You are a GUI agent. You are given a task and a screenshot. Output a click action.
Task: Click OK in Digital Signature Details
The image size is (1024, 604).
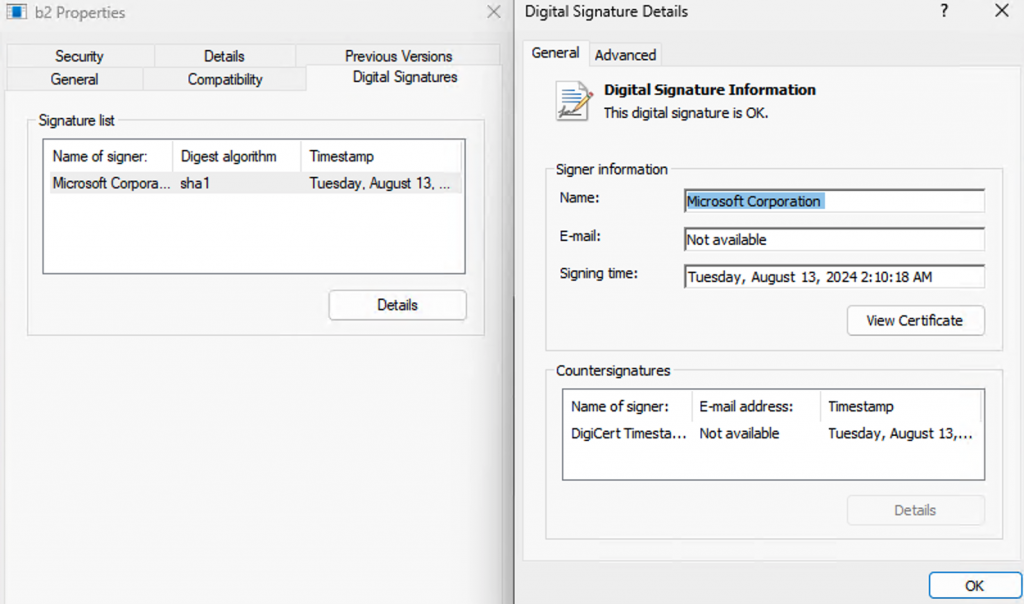[x=974, y=586]
